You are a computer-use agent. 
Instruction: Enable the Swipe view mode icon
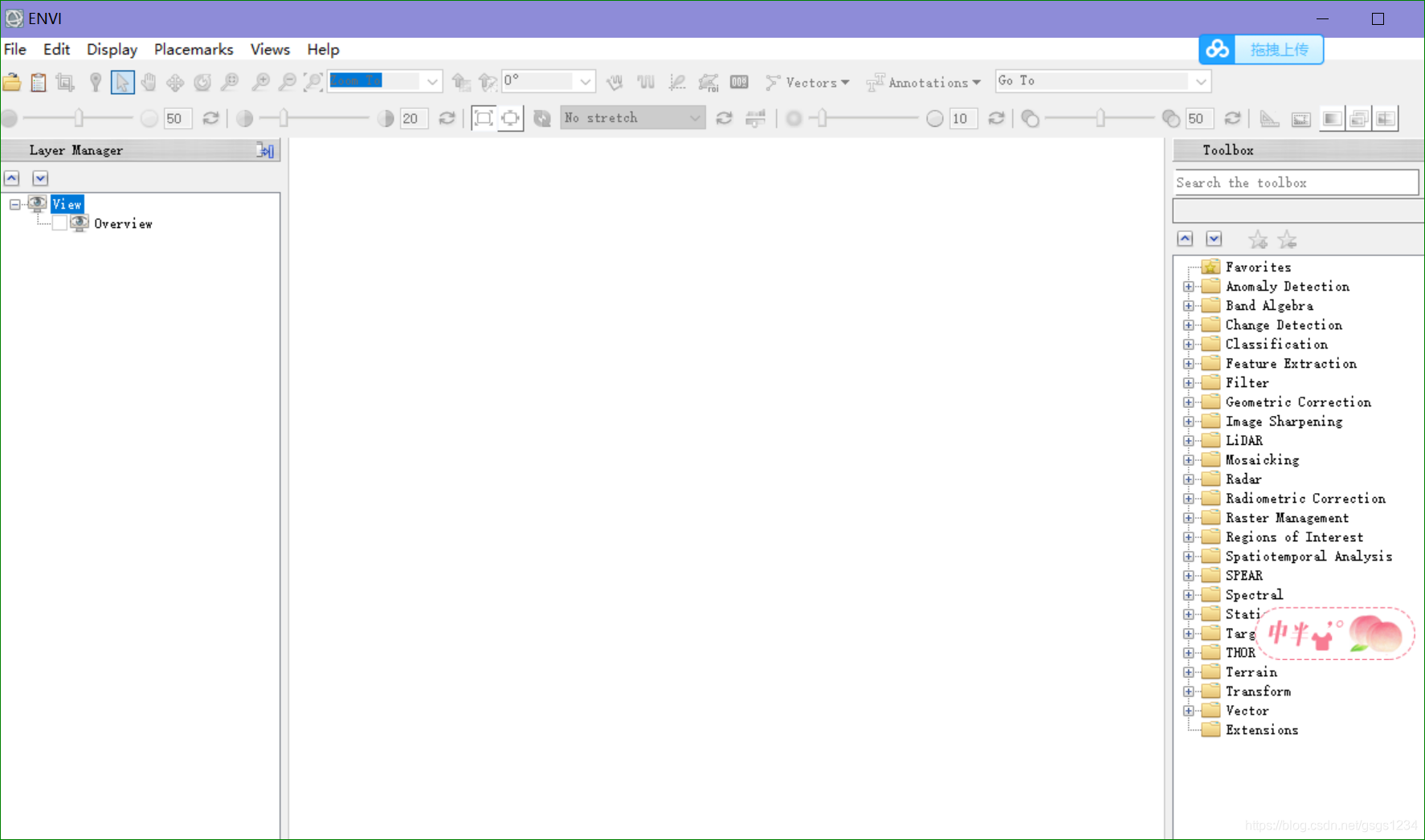coord(1386,119)
